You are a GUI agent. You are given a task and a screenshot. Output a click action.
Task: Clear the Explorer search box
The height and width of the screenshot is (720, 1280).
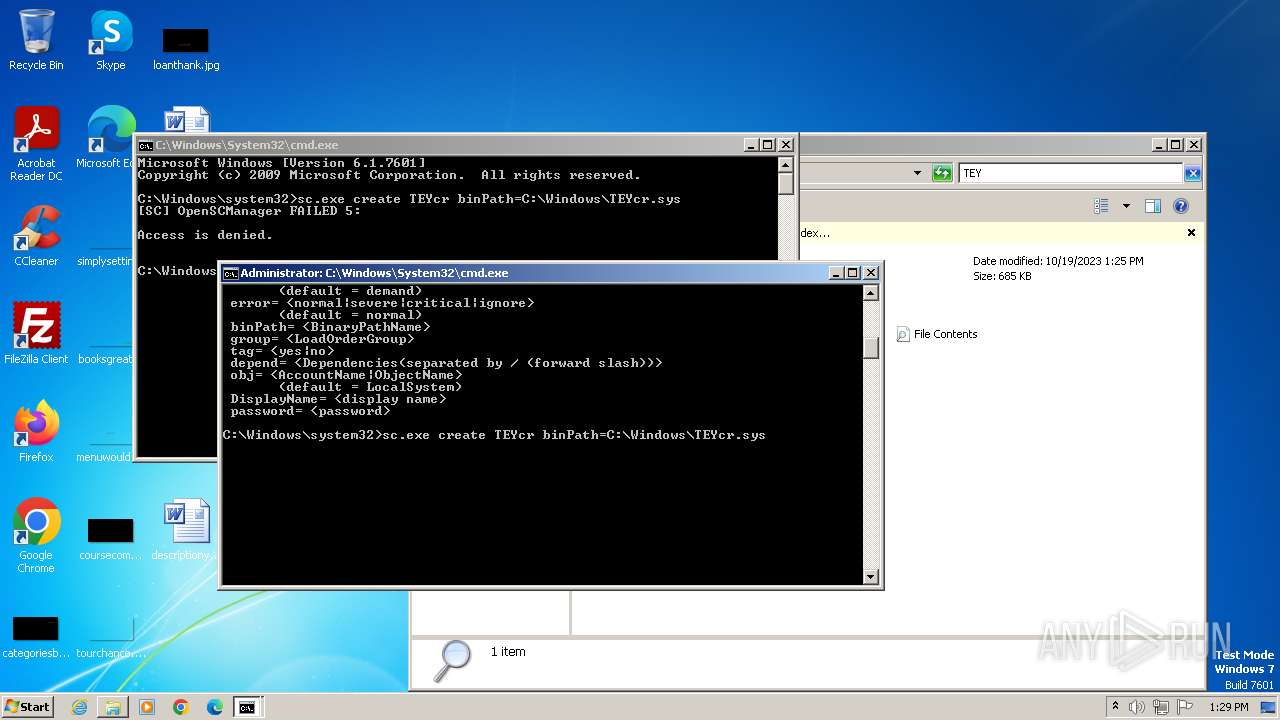[x=1192, y=173]
